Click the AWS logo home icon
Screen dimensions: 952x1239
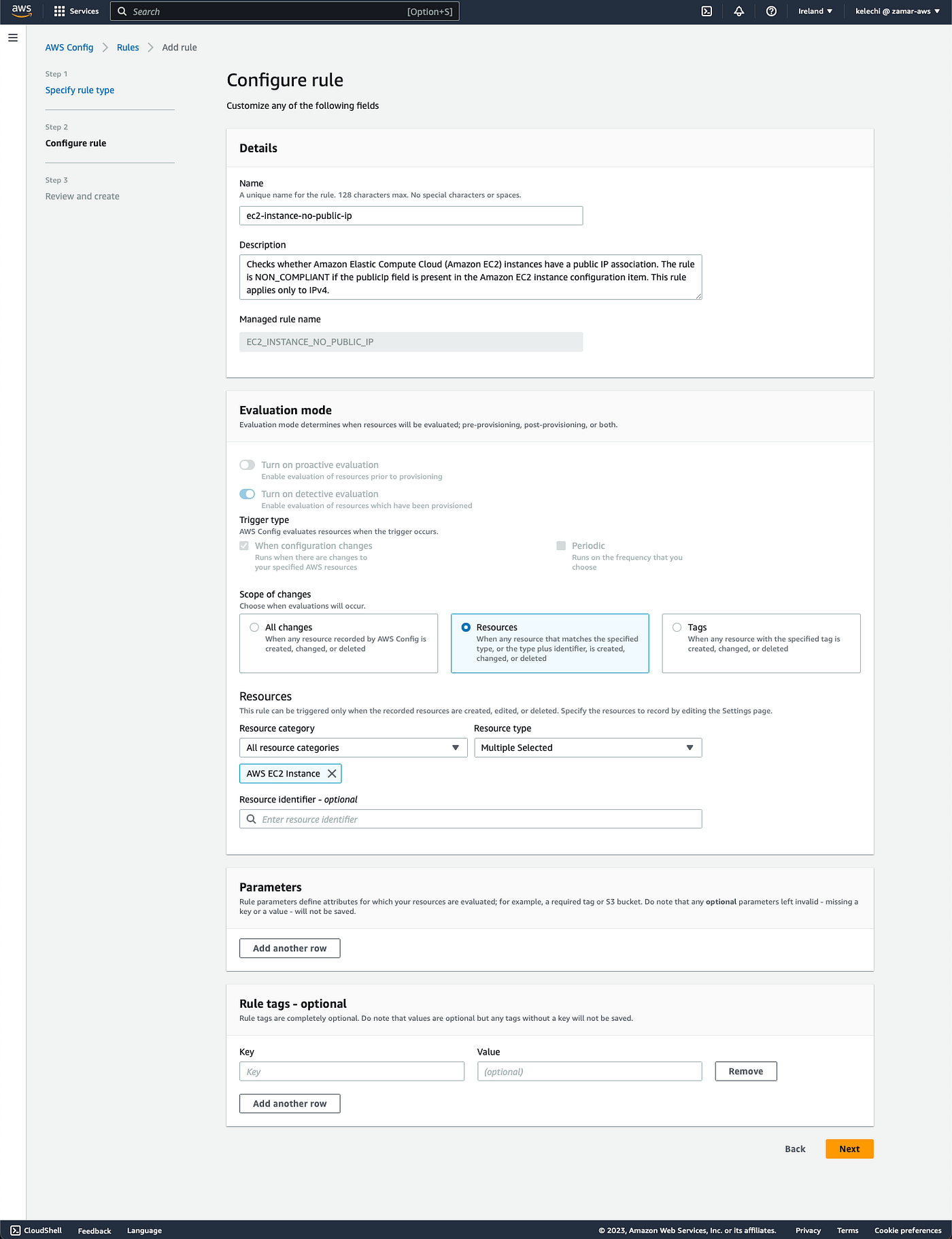[22, 11]
